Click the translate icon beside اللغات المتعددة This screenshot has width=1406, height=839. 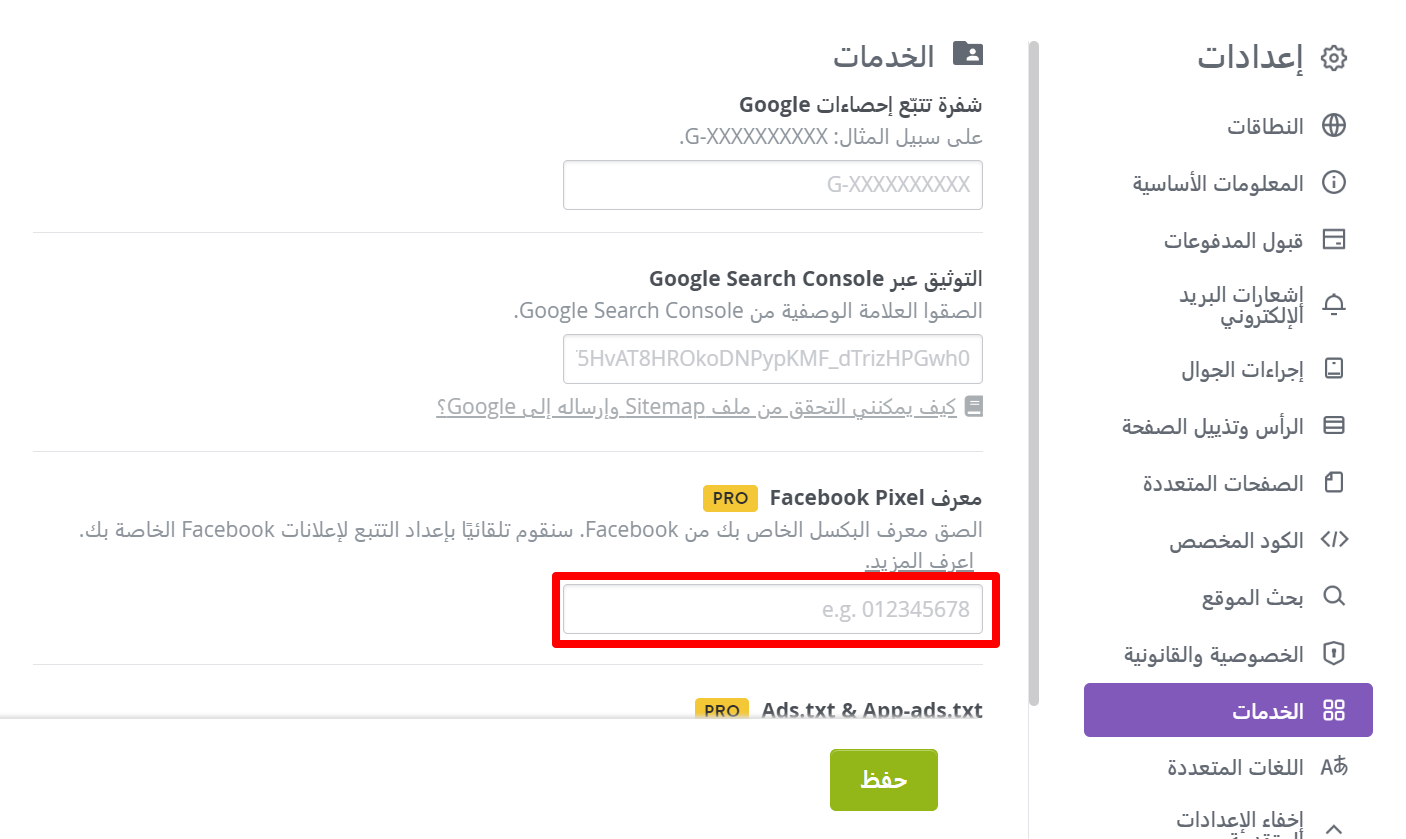coord(1334,767)
